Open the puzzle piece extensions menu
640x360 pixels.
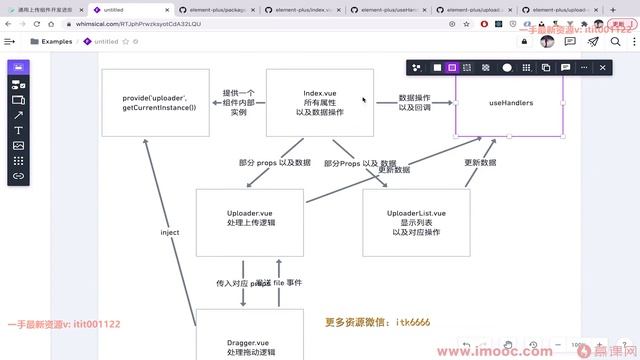point(584,24)
